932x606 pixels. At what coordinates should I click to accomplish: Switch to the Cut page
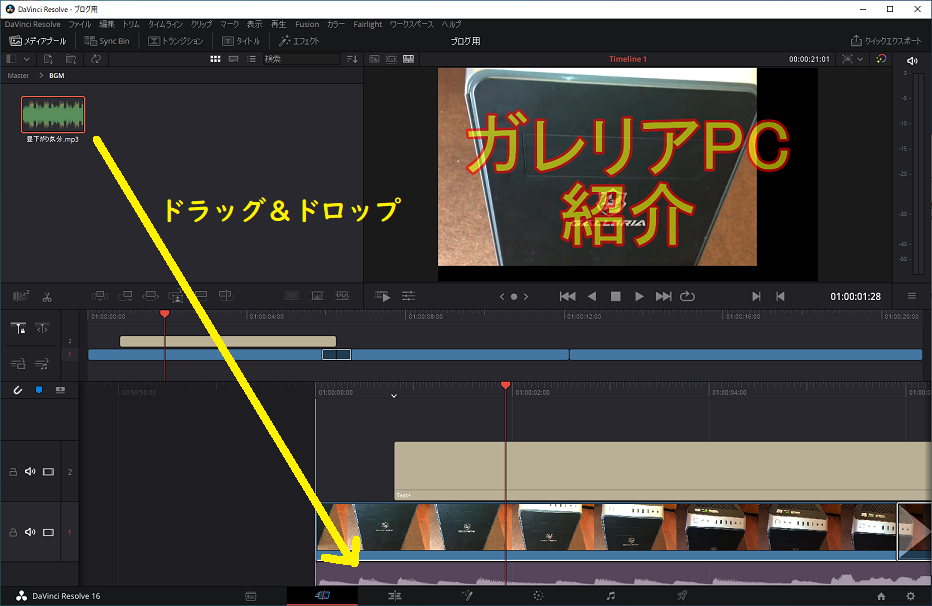click(321, 595)
